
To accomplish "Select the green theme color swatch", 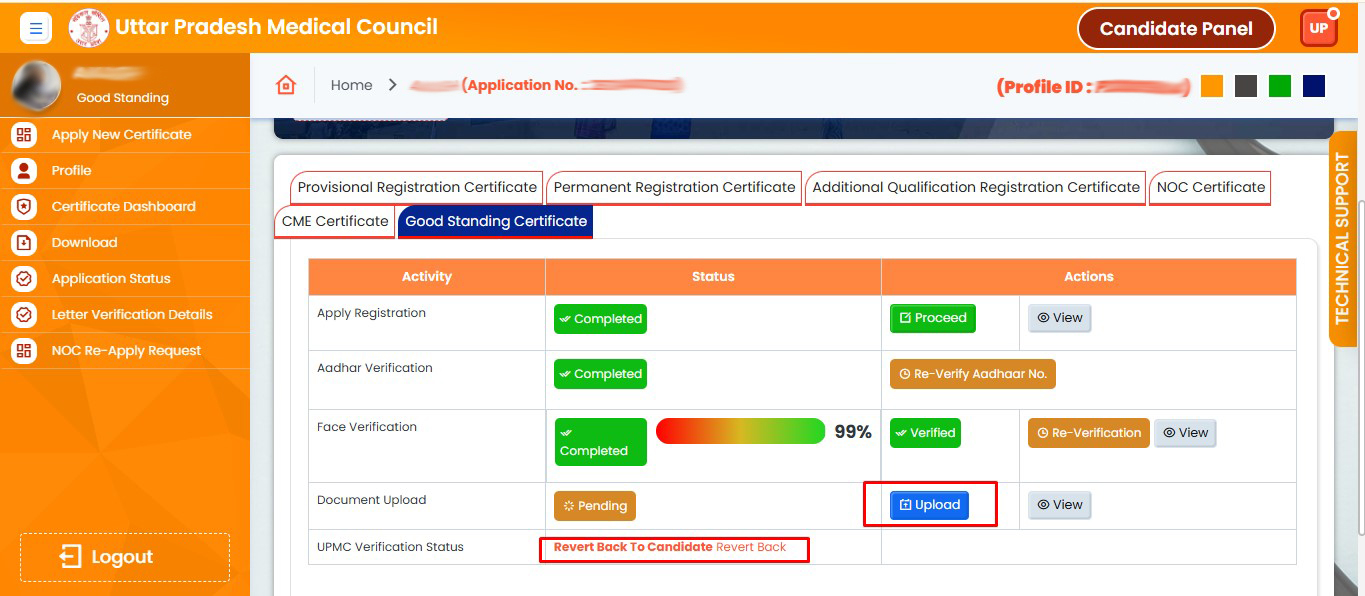I will coord(1280,86).
